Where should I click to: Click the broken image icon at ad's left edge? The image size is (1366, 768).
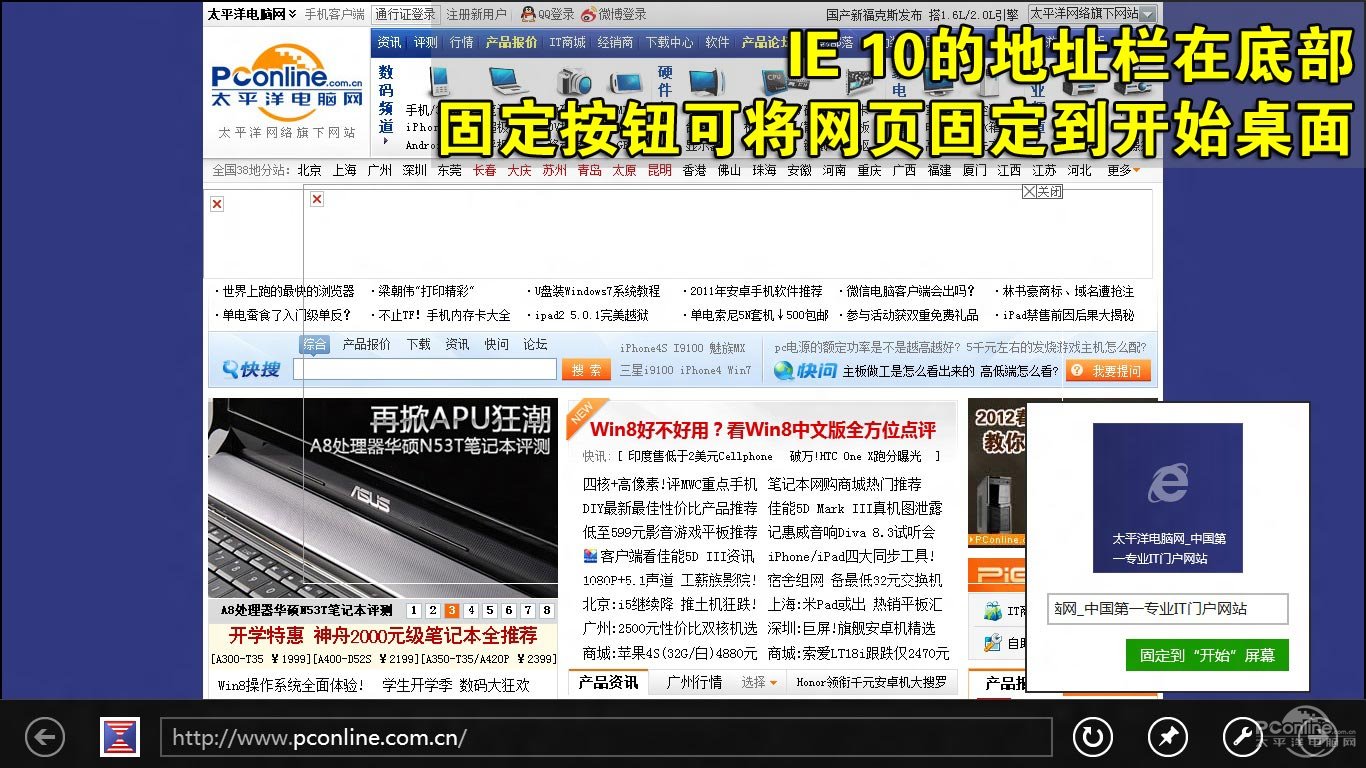[217, 204]
